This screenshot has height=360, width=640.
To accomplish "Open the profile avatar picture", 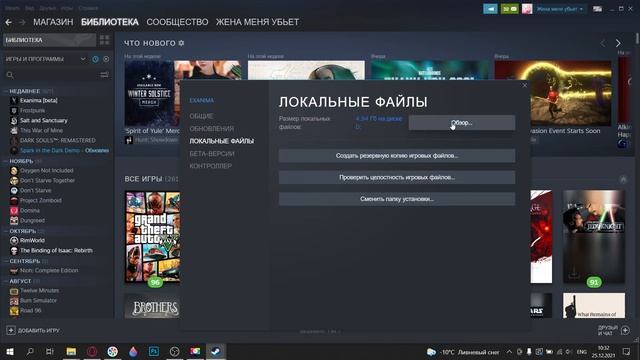I will (x=527, y=9).
